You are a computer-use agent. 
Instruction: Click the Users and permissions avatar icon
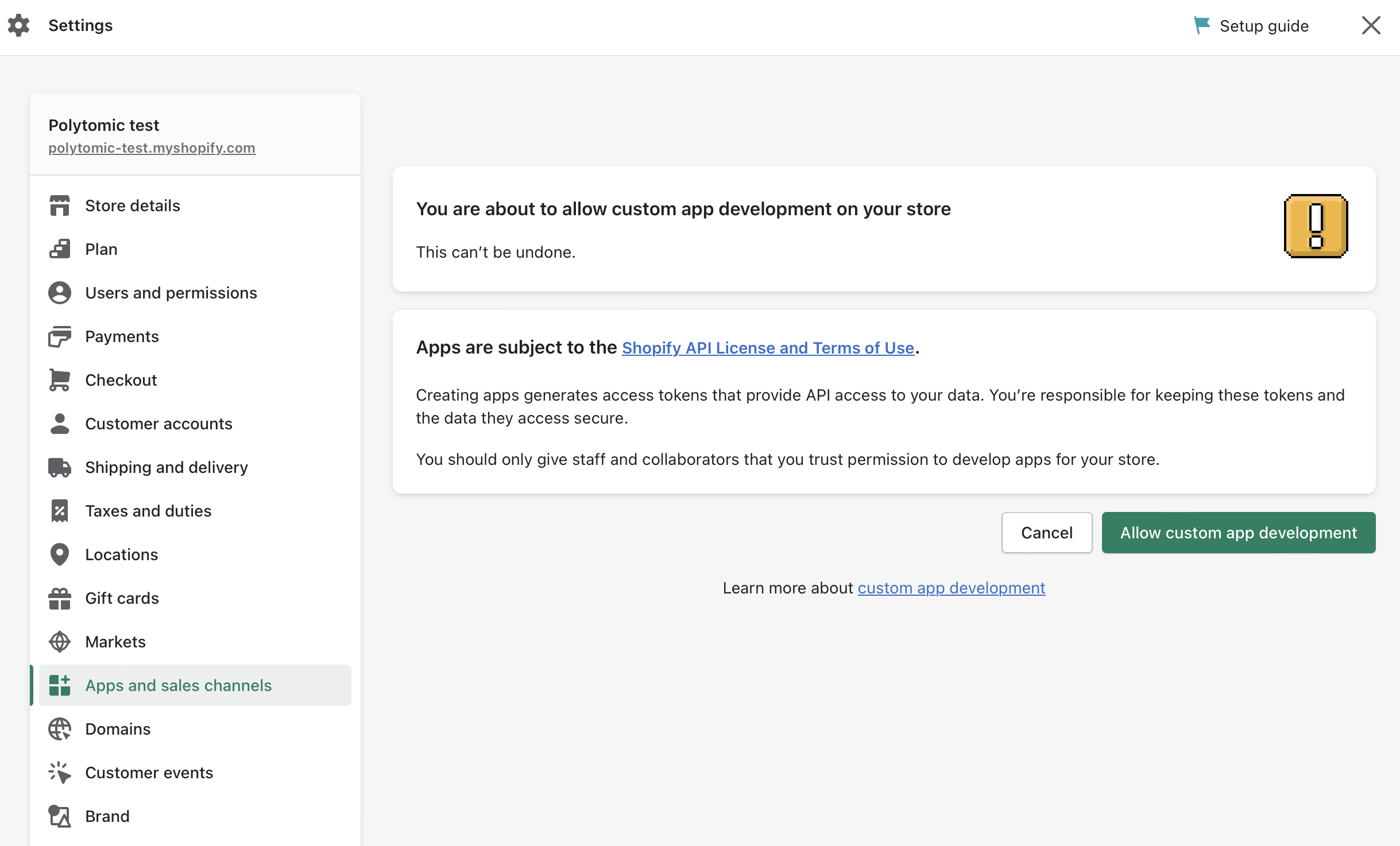point(60,293)
